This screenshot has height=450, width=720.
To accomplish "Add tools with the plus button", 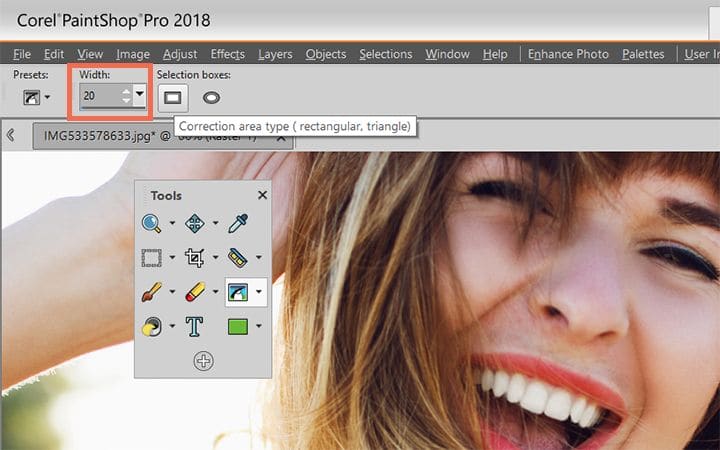I will pos(203,361).
